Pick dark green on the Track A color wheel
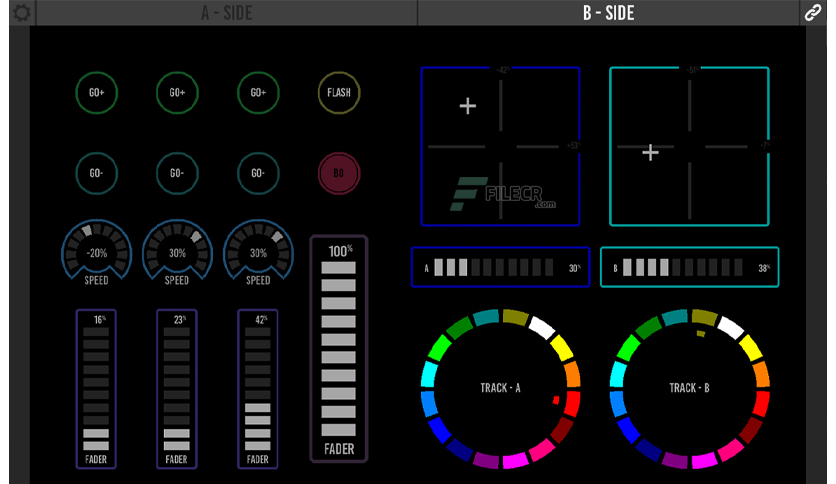 [459, 327]
